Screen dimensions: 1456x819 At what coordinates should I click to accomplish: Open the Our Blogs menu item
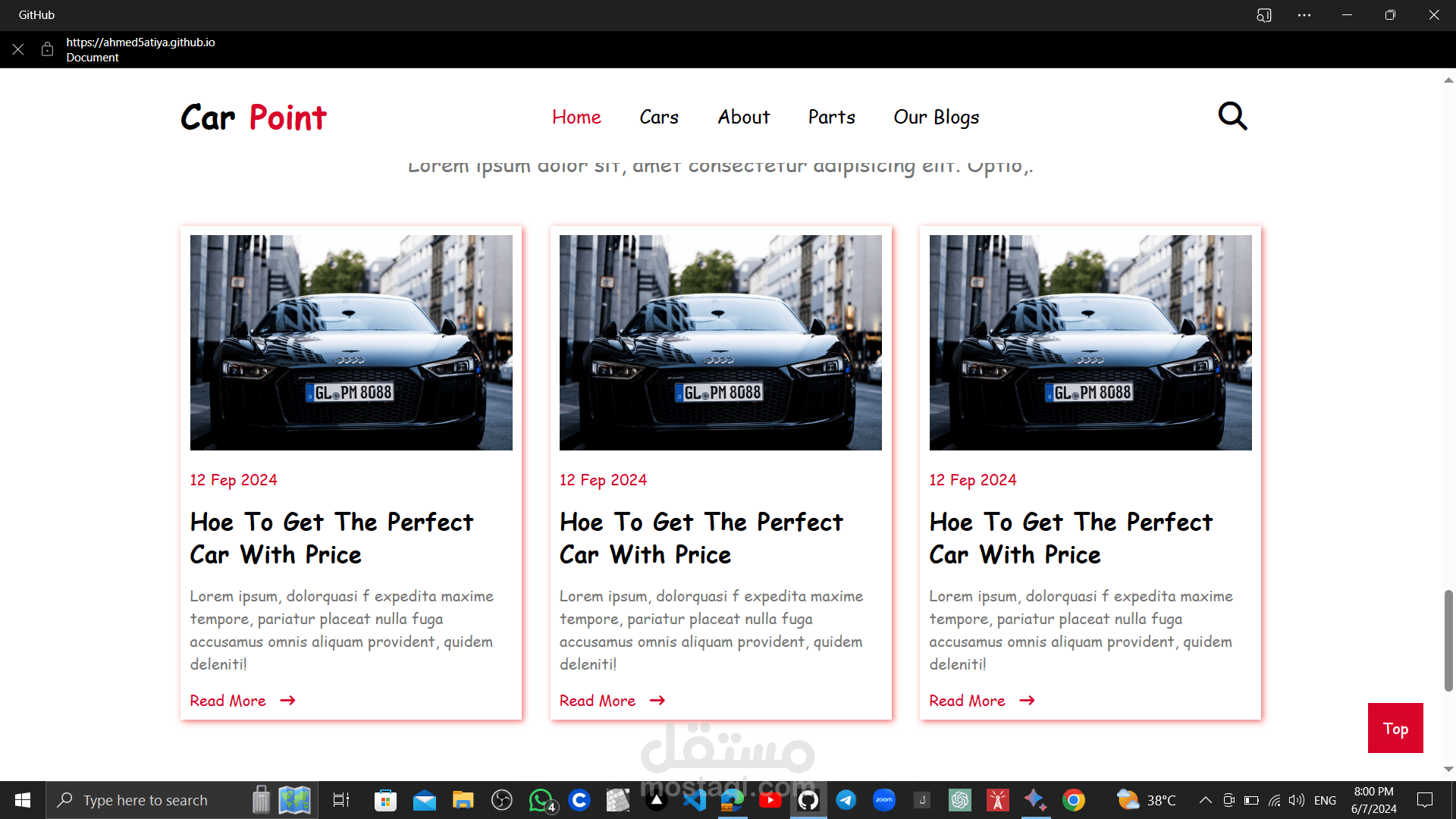pyautogui.click(x=936, y=117)
